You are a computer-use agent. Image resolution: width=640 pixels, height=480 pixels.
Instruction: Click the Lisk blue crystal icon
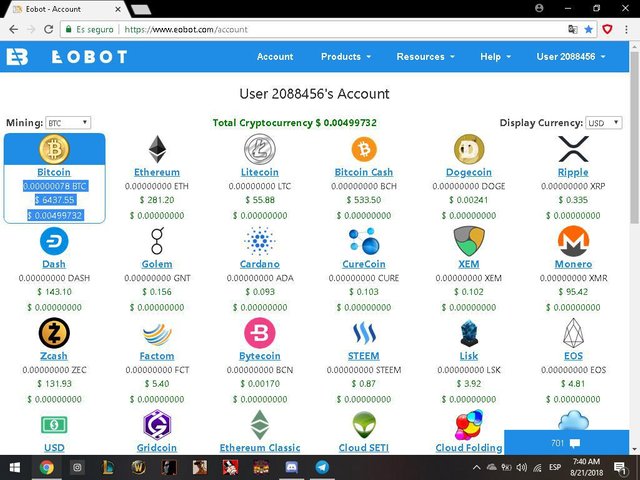point(469,333)
